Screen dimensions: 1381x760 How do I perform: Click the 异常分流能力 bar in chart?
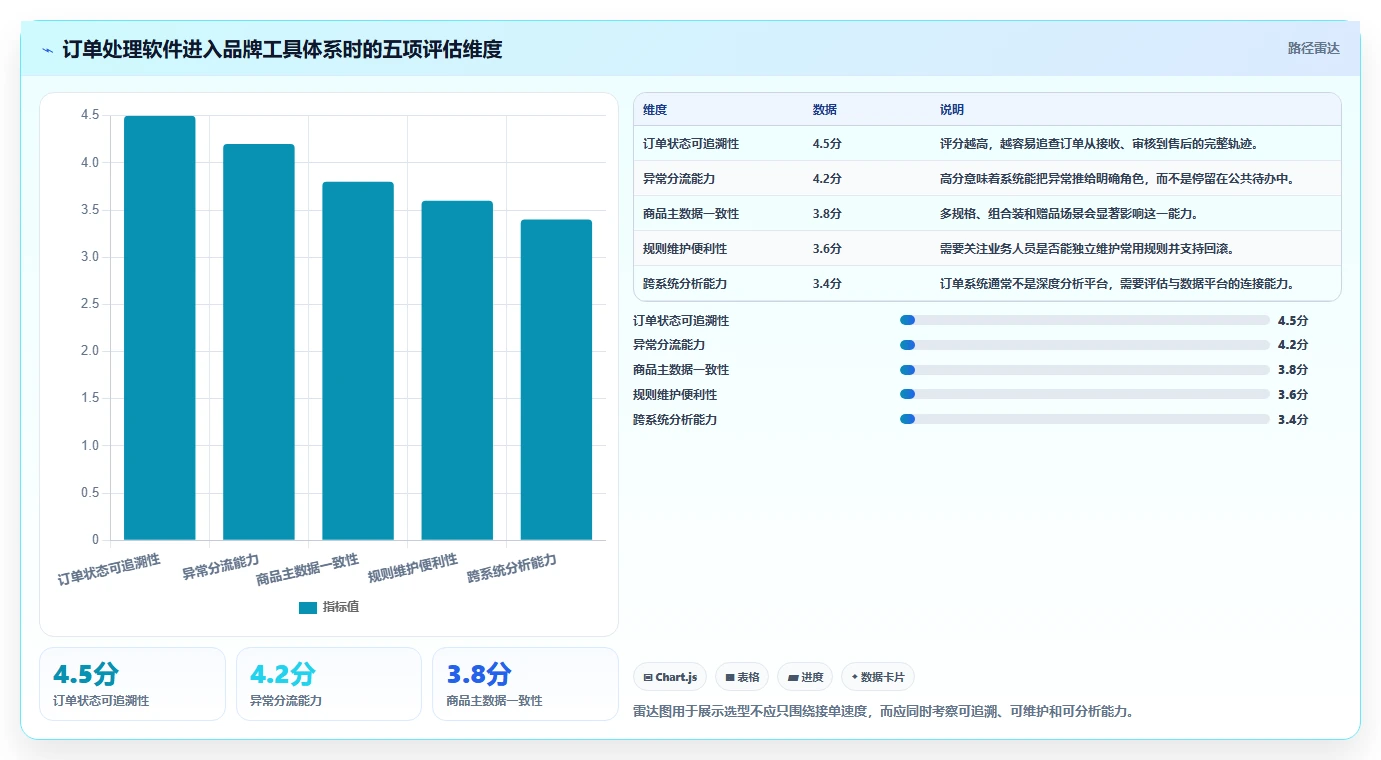(x=258, y=342)
